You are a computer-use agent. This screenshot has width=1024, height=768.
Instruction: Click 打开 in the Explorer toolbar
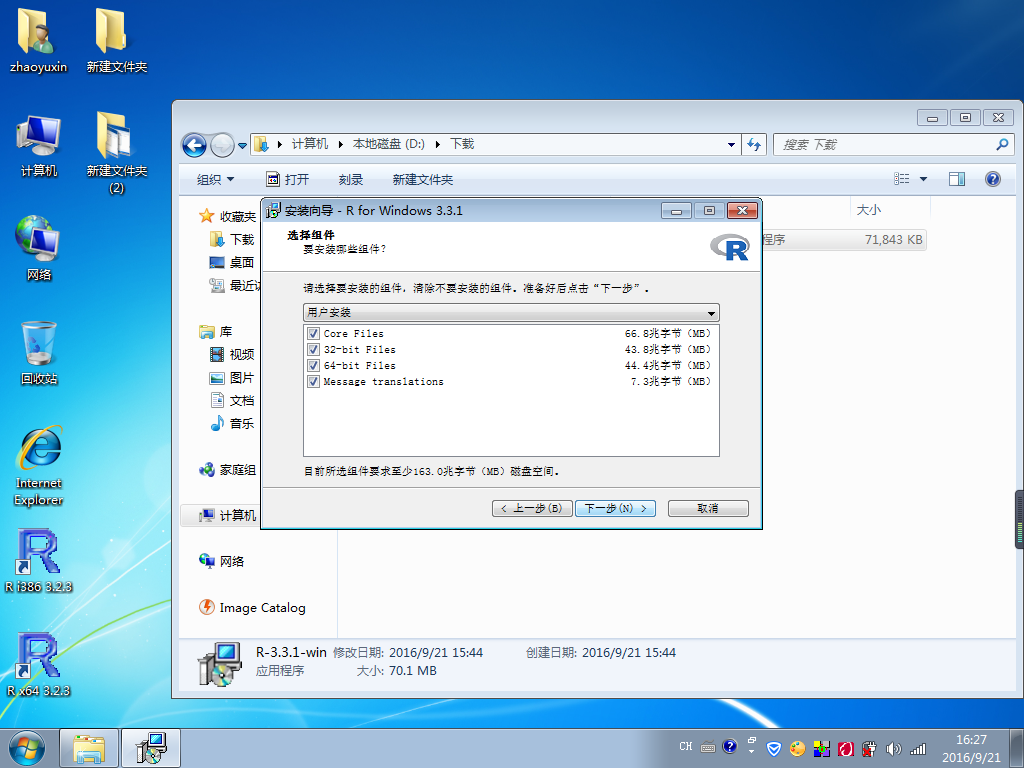click(x=287, y=180)
